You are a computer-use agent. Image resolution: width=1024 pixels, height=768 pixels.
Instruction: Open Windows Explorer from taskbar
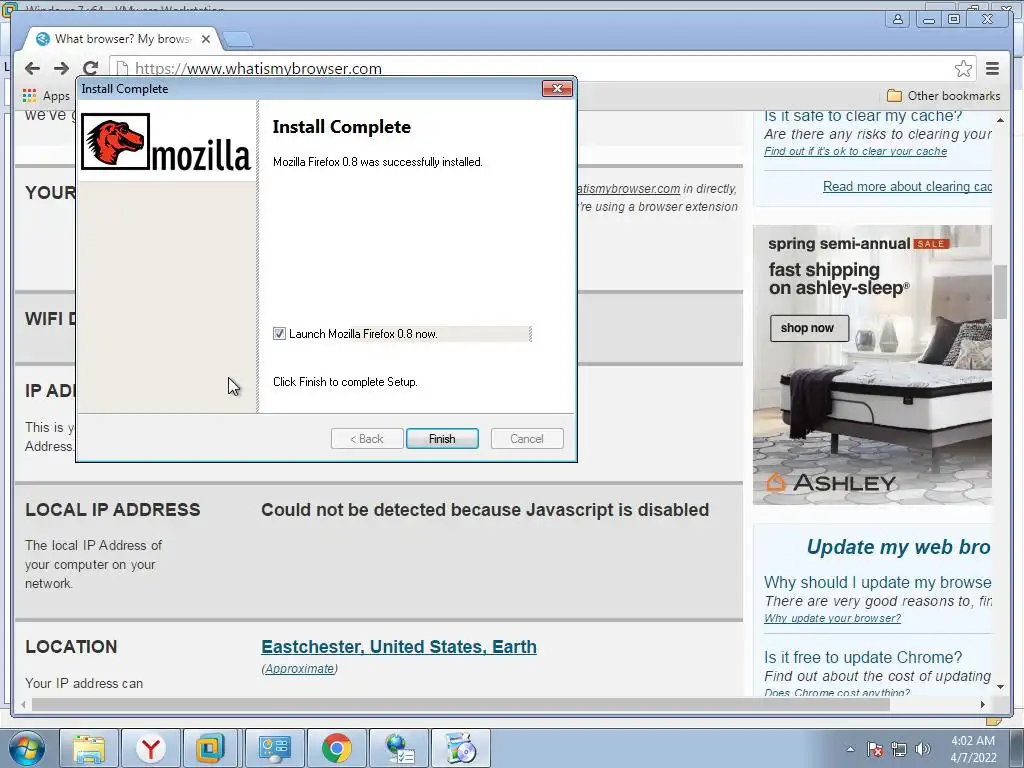(x=89, y=748)
